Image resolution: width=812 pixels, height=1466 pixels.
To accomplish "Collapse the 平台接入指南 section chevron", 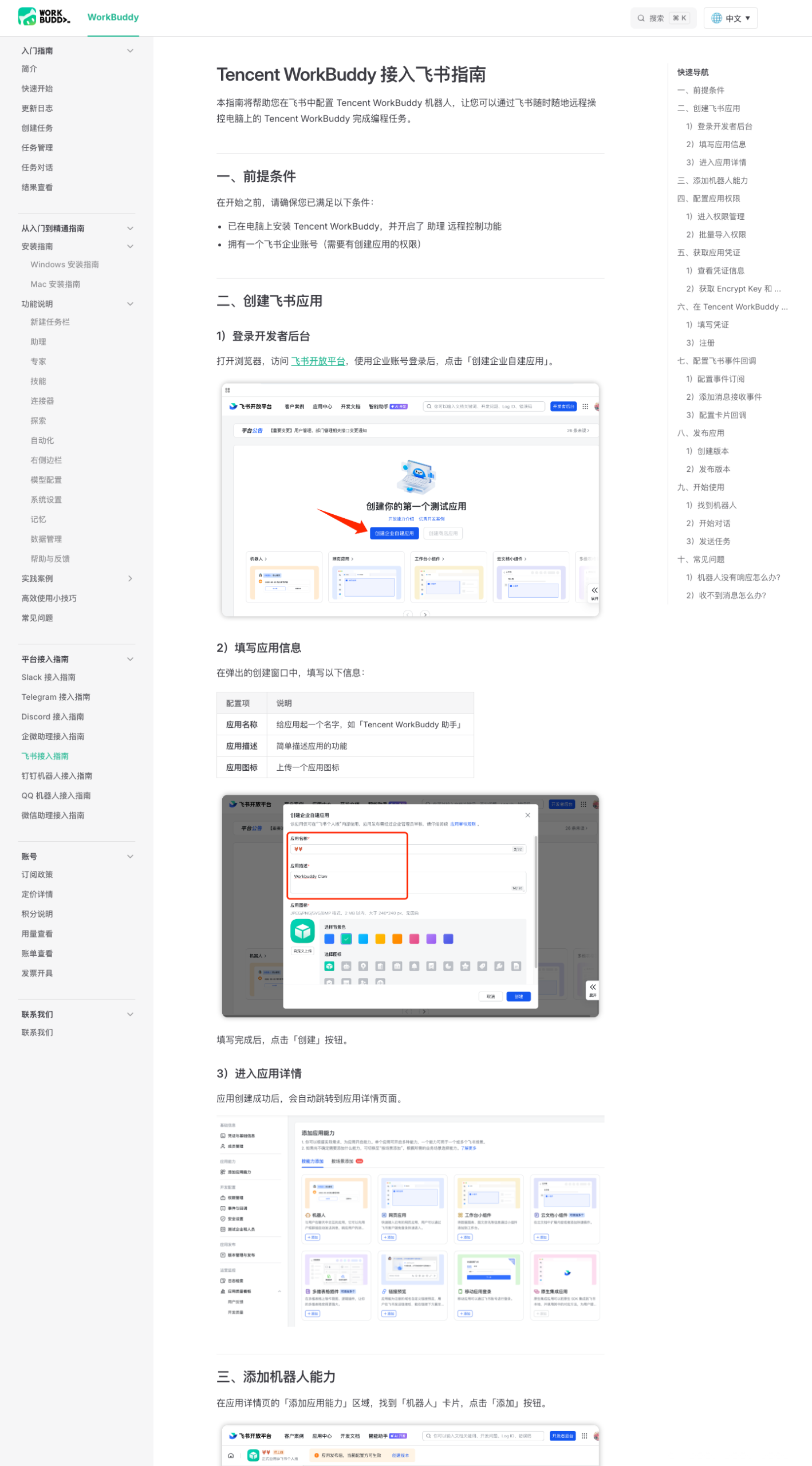I will point(130,659).
